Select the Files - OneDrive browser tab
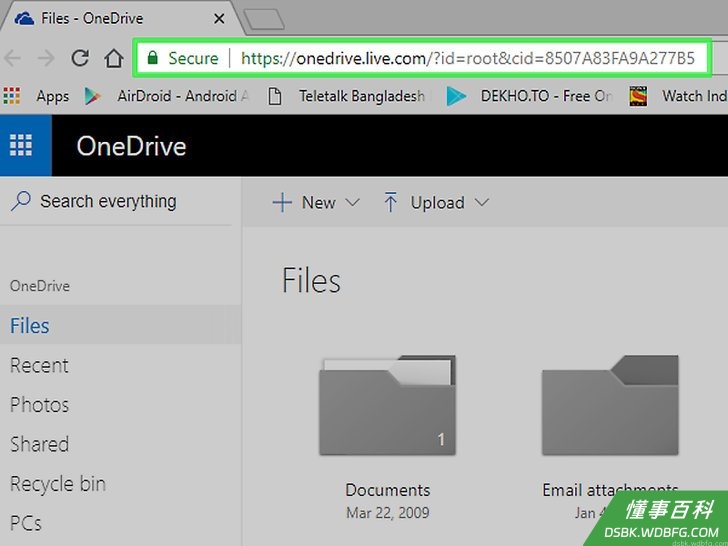 click(x=121, y=19)
